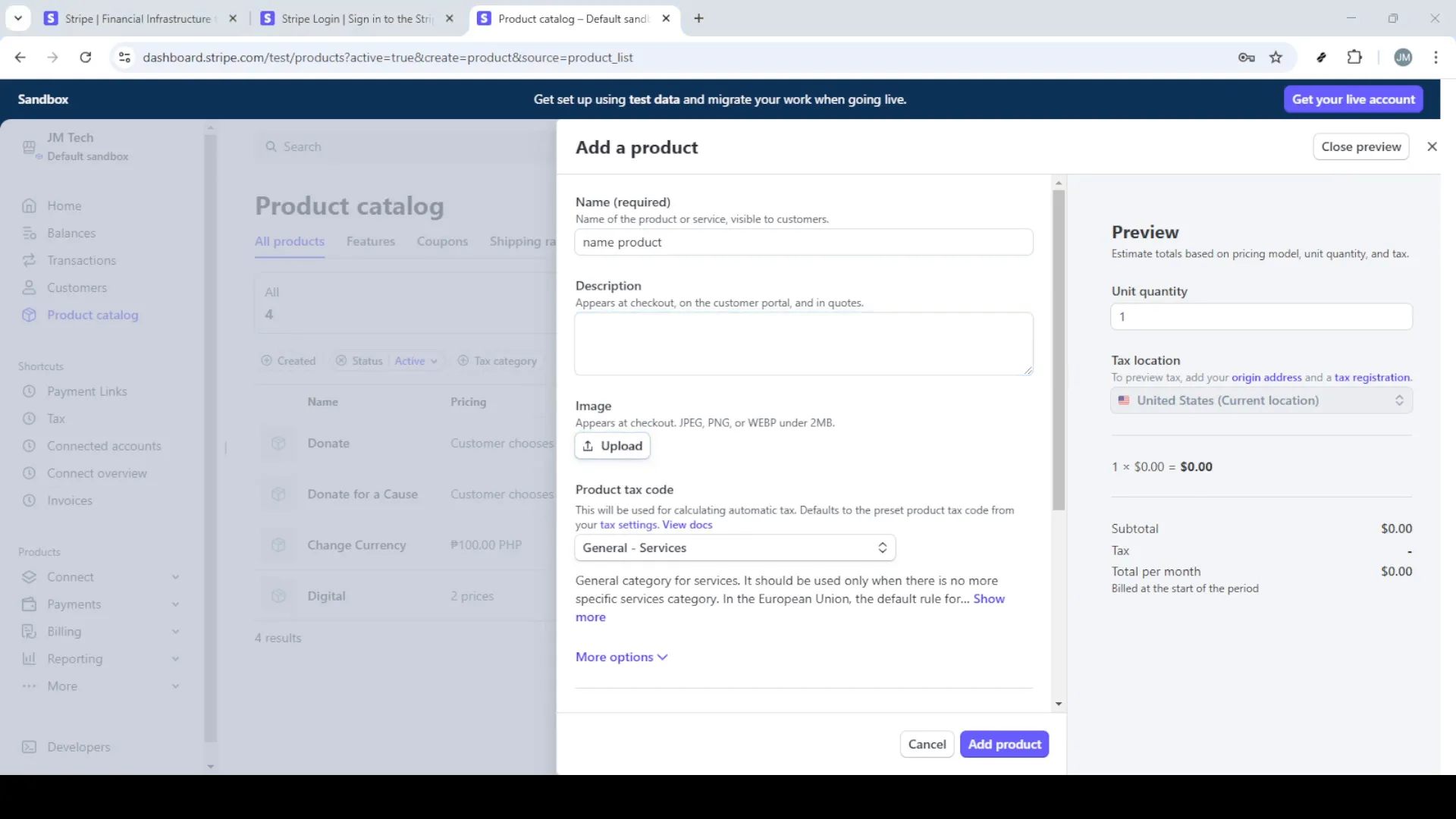Open the General - Services tax code dropdown
Image resolution: width=1456 pixels, height=819 pixels.
point(733,548)
